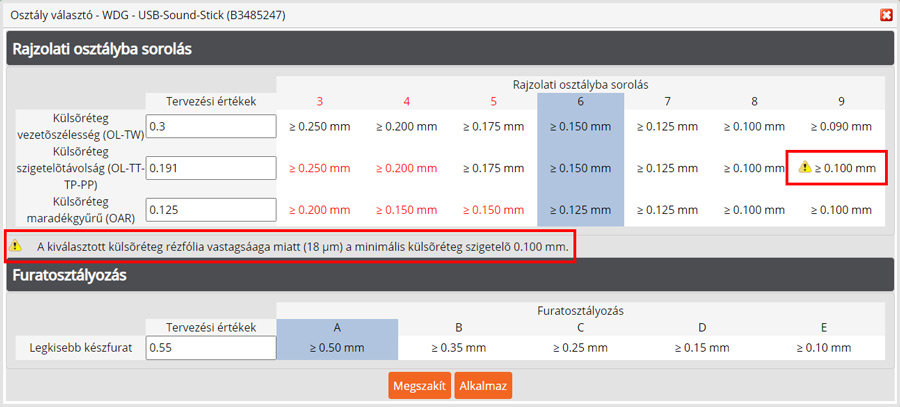Edit the szigetelőtávolság 0.191 input field
This screenshot has width=900, height=407.
point(210,169)
